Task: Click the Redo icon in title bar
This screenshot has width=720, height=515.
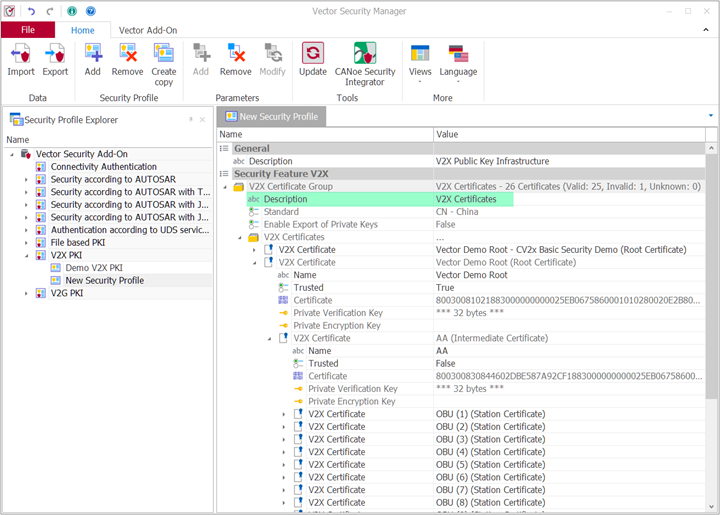Action: [50, 11]
